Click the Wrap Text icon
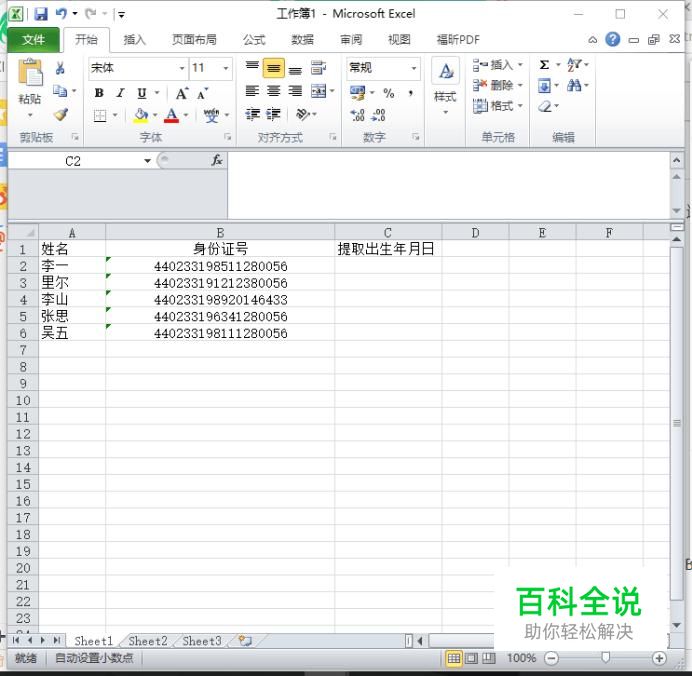This screenshot has height=676, width=692. pyautogui.click(x=318, y=68)
